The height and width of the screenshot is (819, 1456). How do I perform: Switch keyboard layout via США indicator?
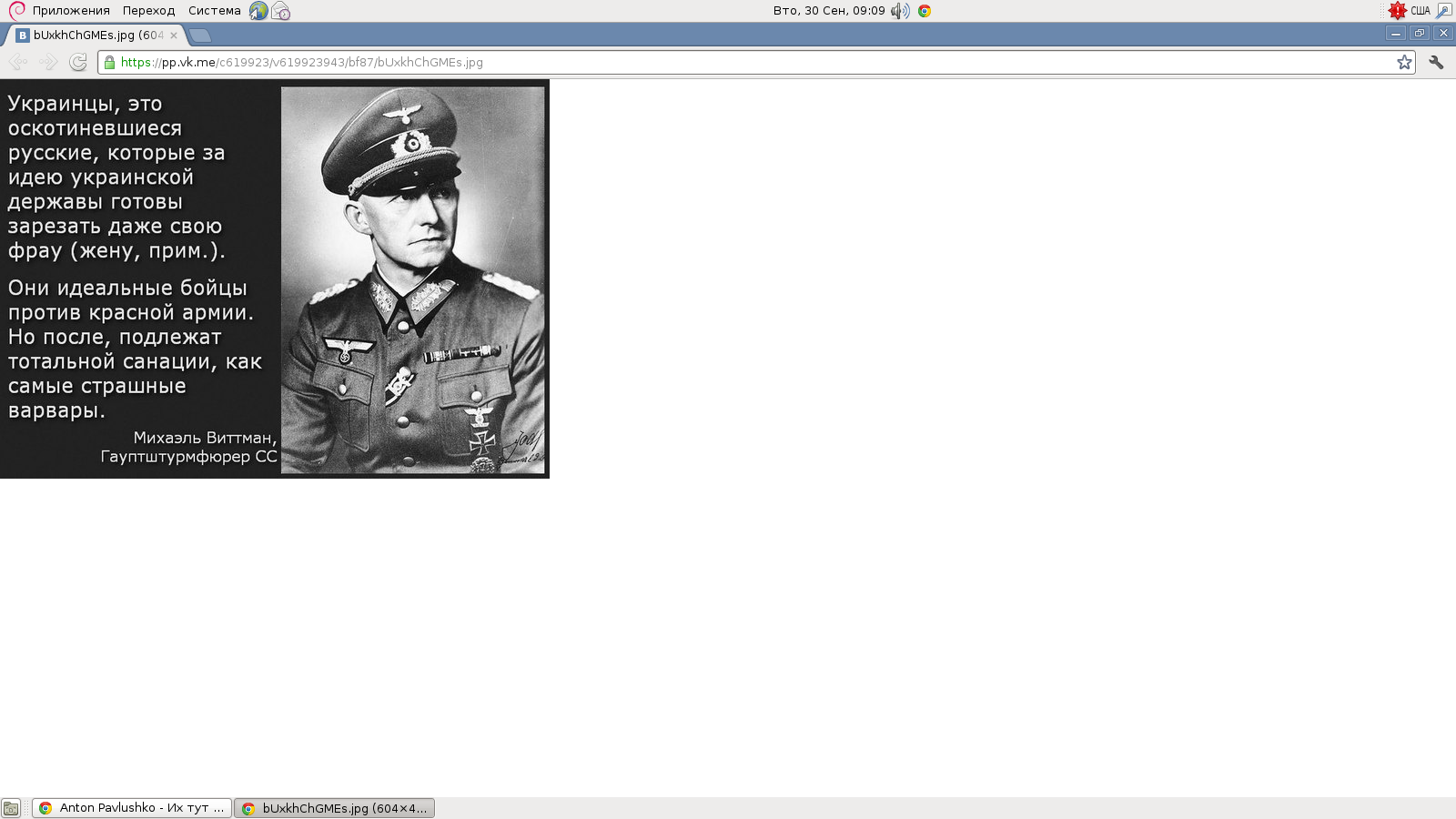point(1420,11)
